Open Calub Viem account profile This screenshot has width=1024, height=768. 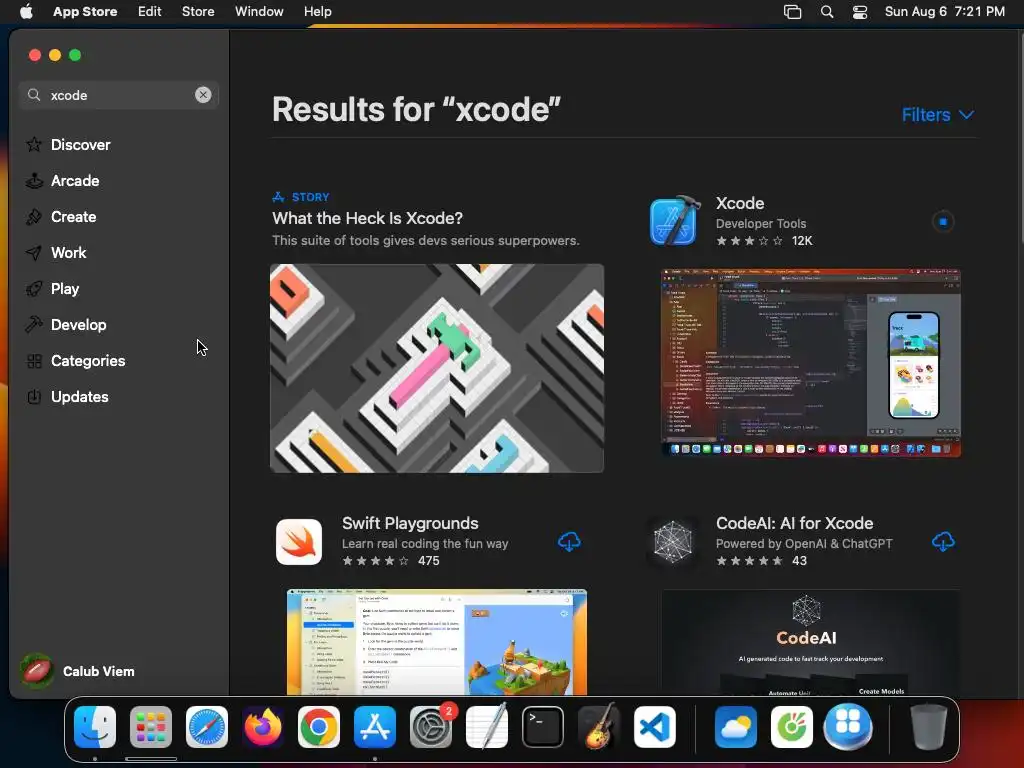(x=78, y=671)
